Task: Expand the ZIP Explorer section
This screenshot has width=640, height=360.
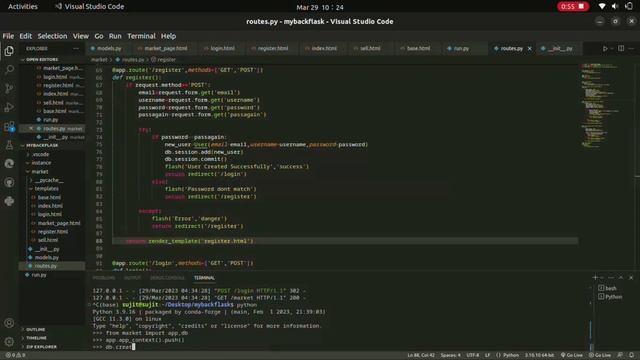Action: click(41, 347)
